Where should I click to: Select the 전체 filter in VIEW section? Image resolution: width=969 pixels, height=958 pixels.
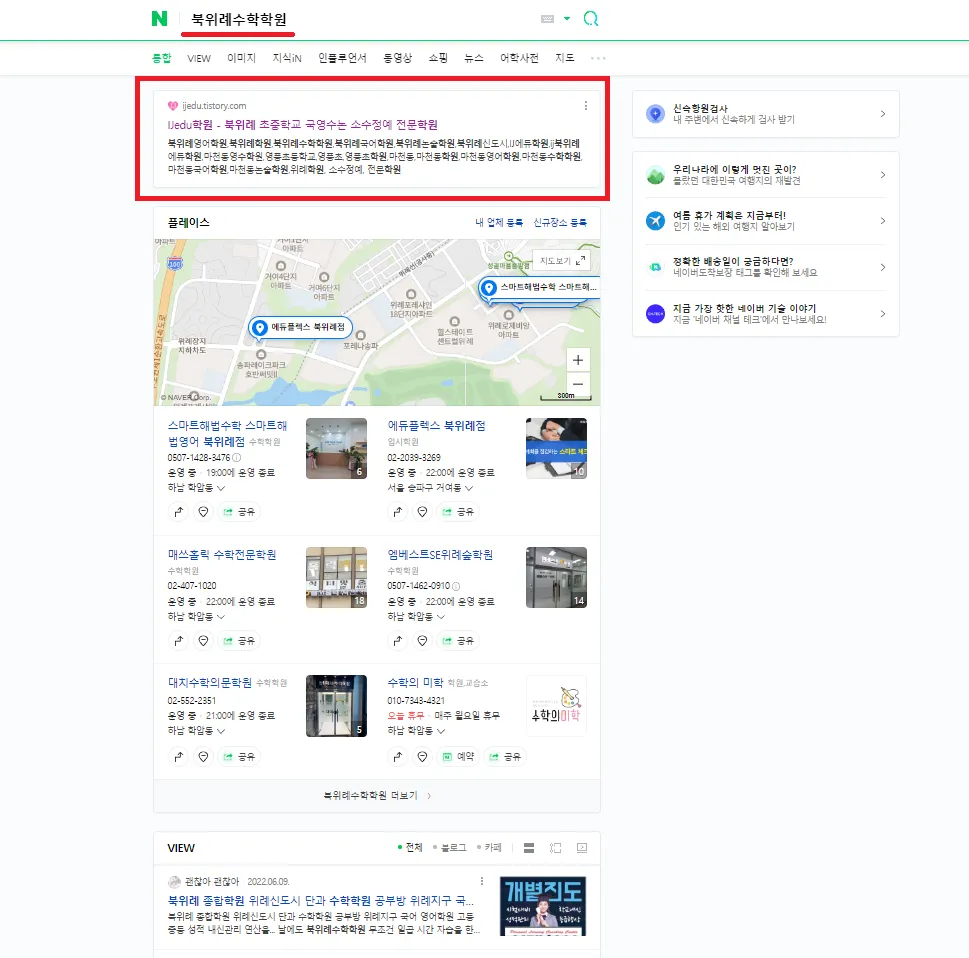pos(410,847)
